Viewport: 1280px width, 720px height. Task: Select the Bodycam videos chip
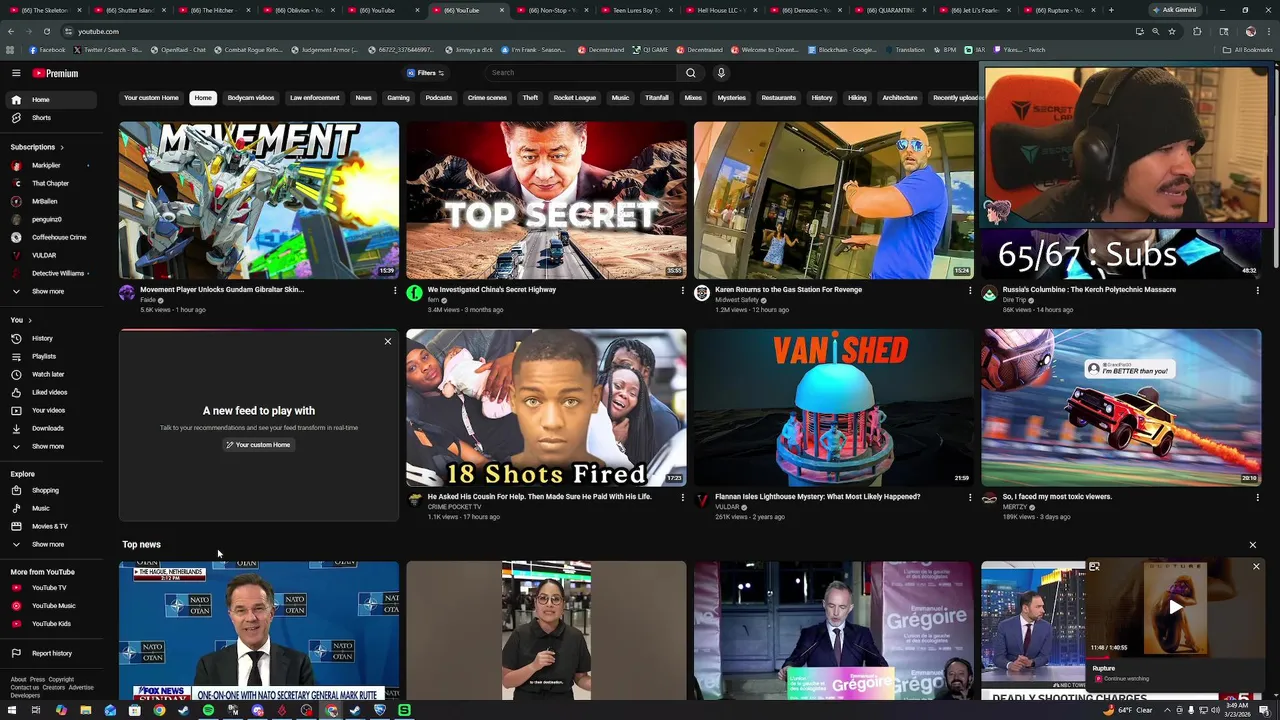point(250,98)
